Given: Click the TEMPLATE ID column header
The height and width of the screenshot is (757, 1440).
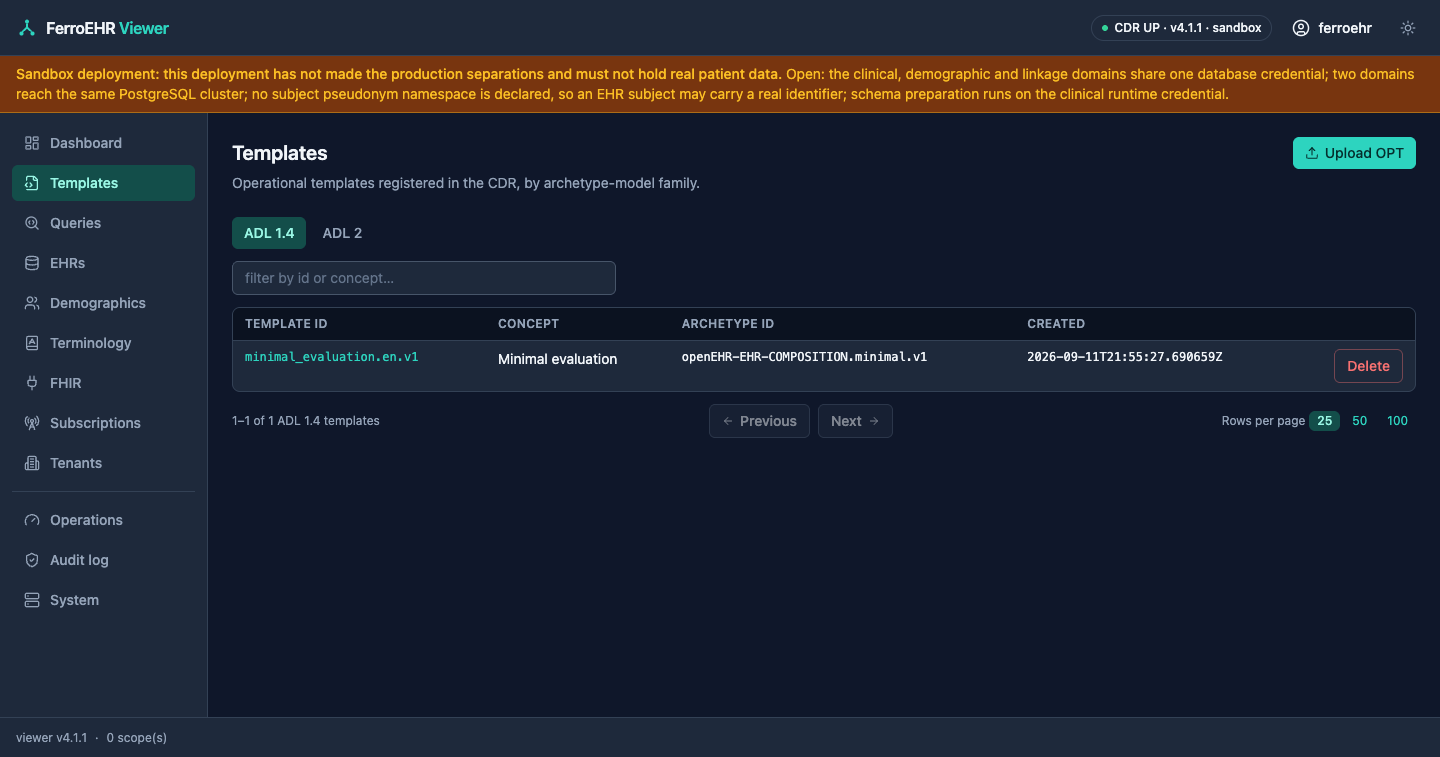Looking at the screenshot, I should (x=286, y=324).
